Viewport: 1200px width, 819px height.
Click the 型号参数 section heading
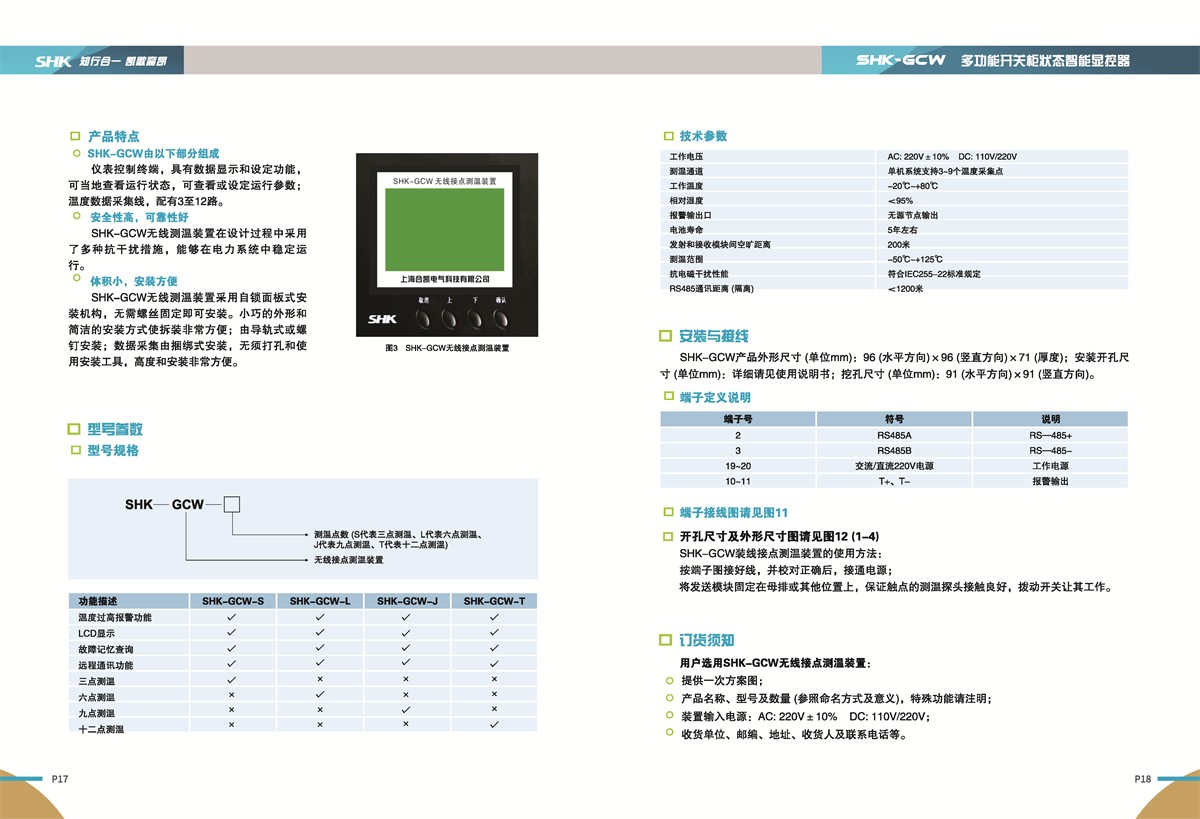[x=115, y=428]
